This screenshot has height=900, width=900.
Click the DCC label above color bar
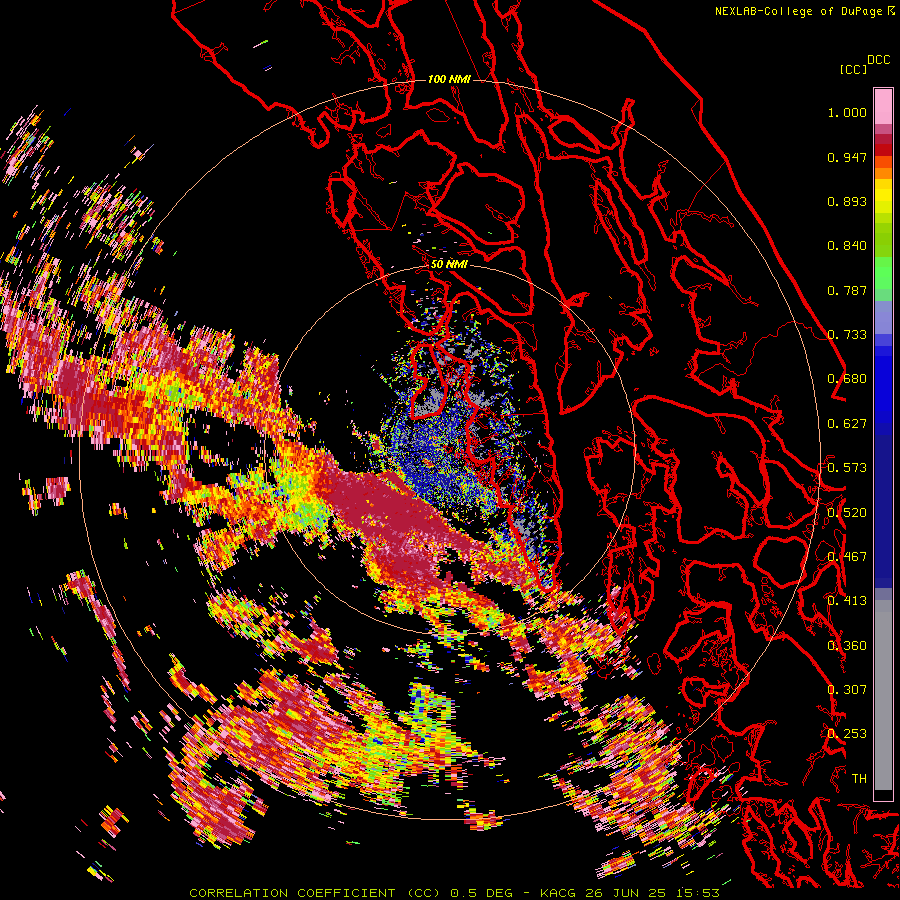point(878,60)
